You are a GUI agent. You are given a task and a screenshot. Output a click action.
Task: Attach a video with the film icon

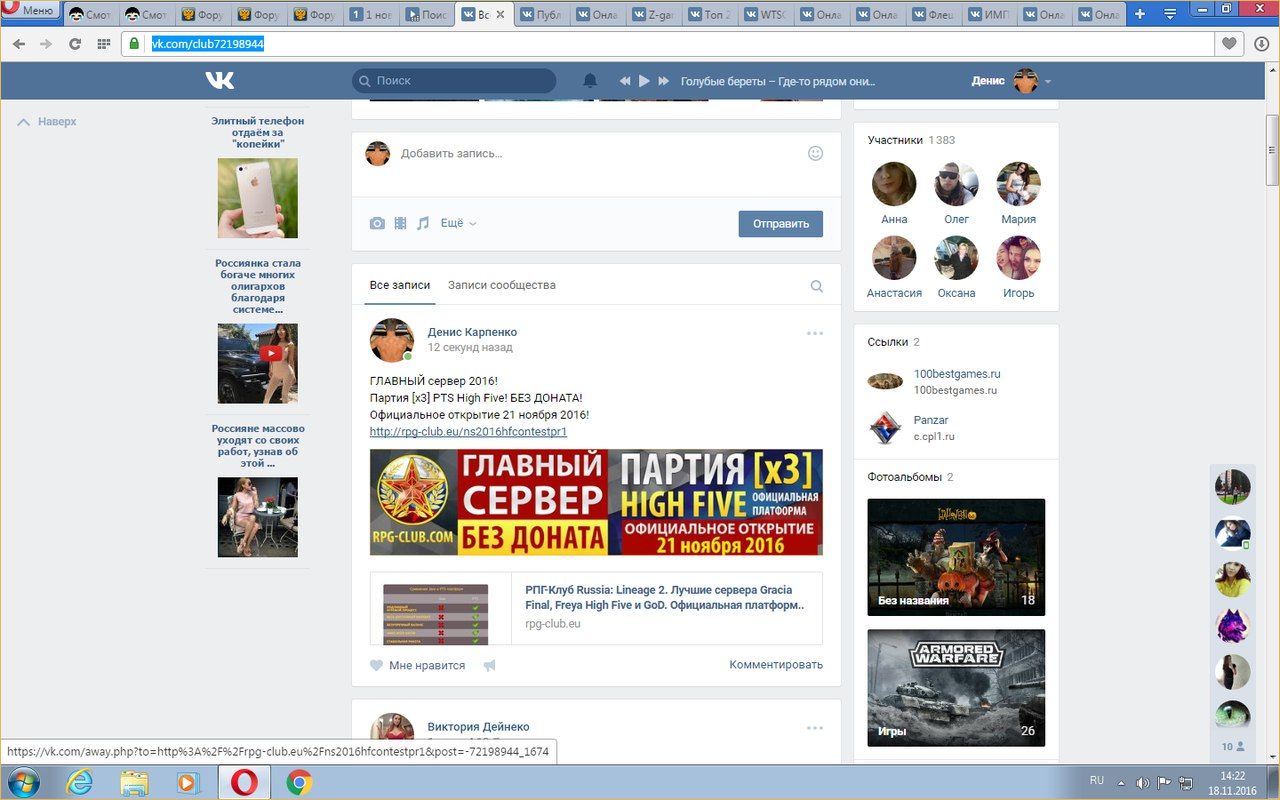(400, 223)
